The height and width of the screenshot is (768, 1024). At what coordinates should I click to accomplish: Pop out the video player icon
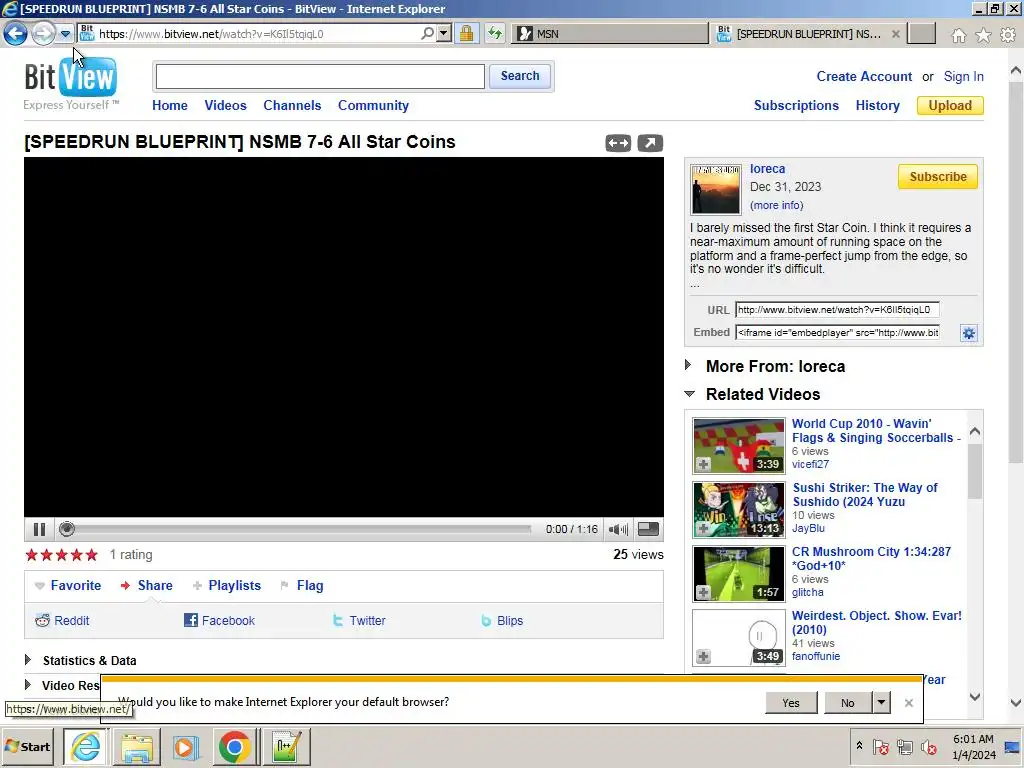pos(650,143)
